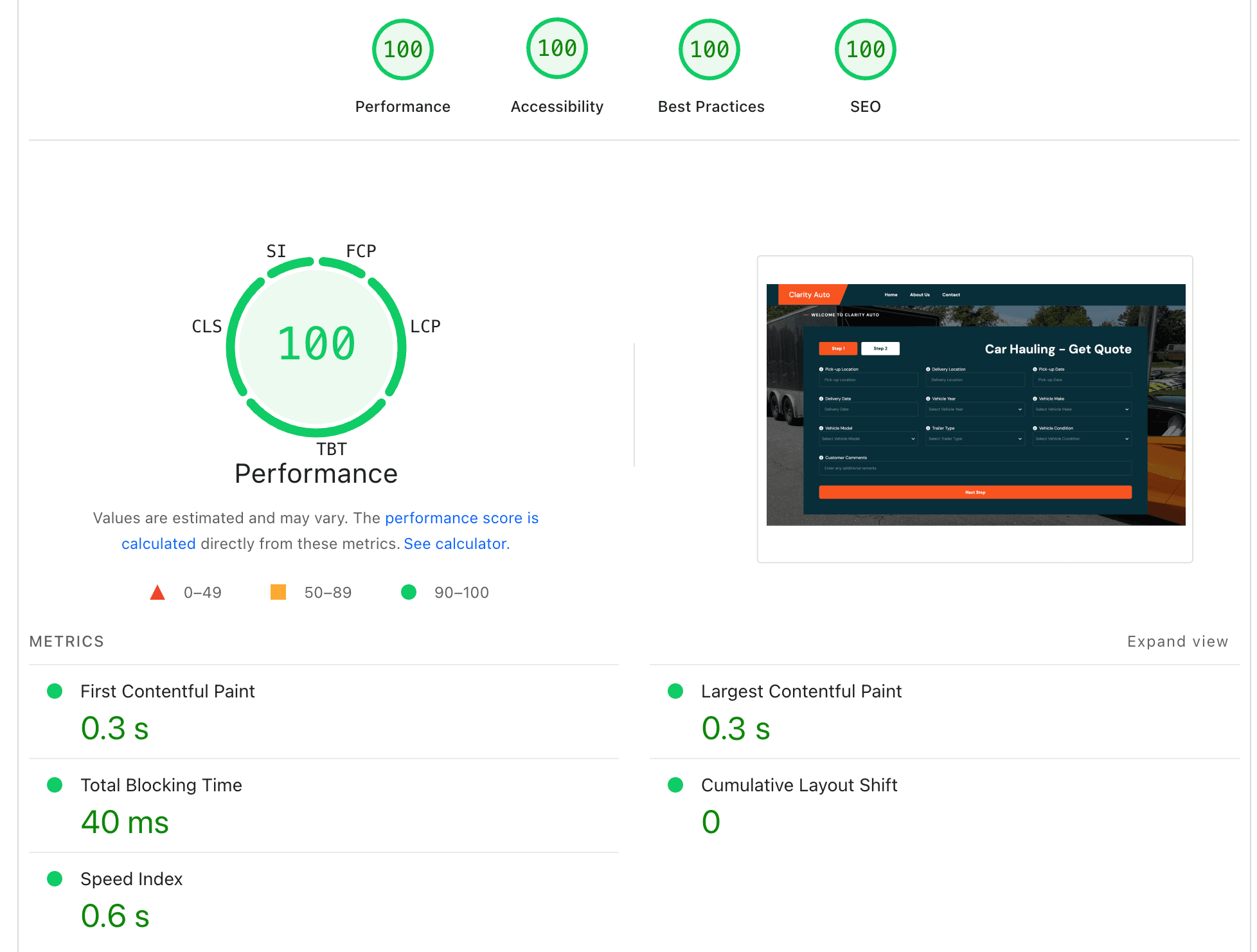
Task: Click the LCP label on gauge
Action: click(x=425, y=327)
